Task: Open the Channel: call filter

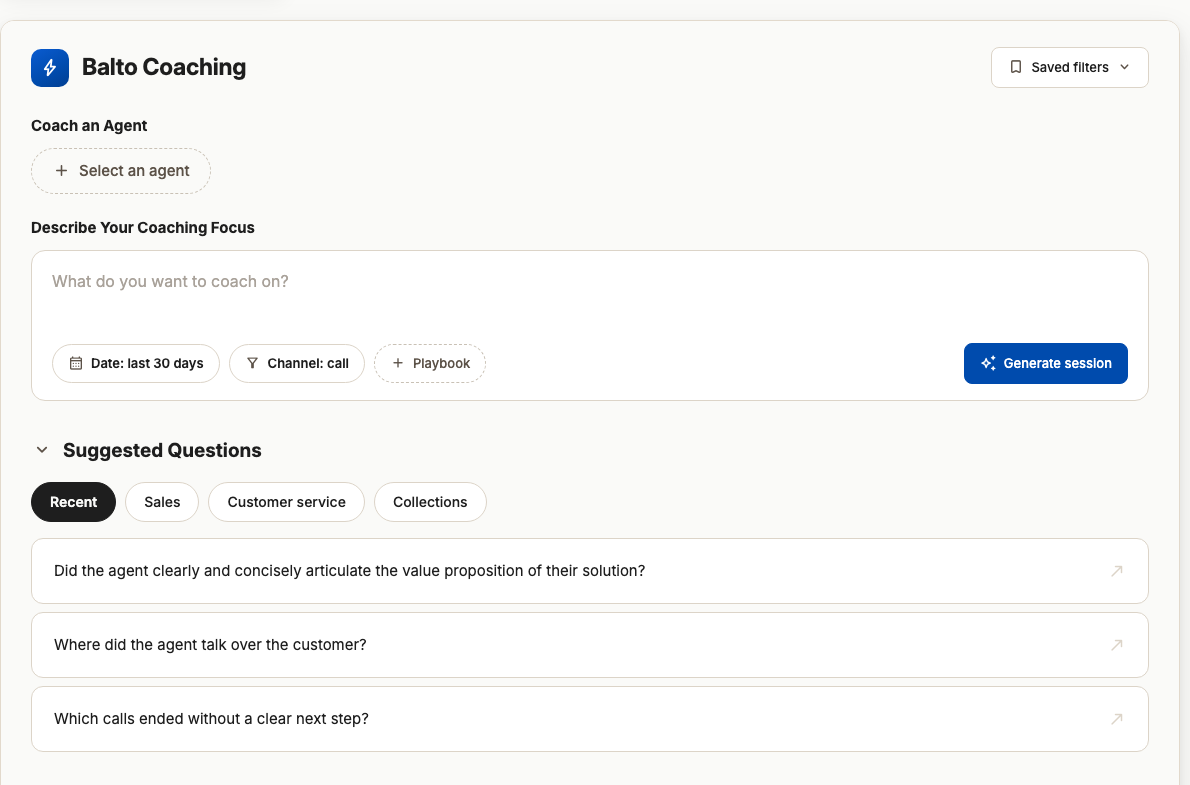Action: pos(297,364)
